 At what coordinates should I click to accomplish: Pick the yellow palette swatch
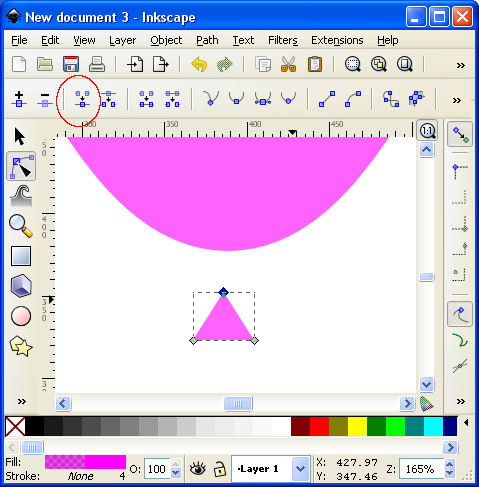coord(357,426)
